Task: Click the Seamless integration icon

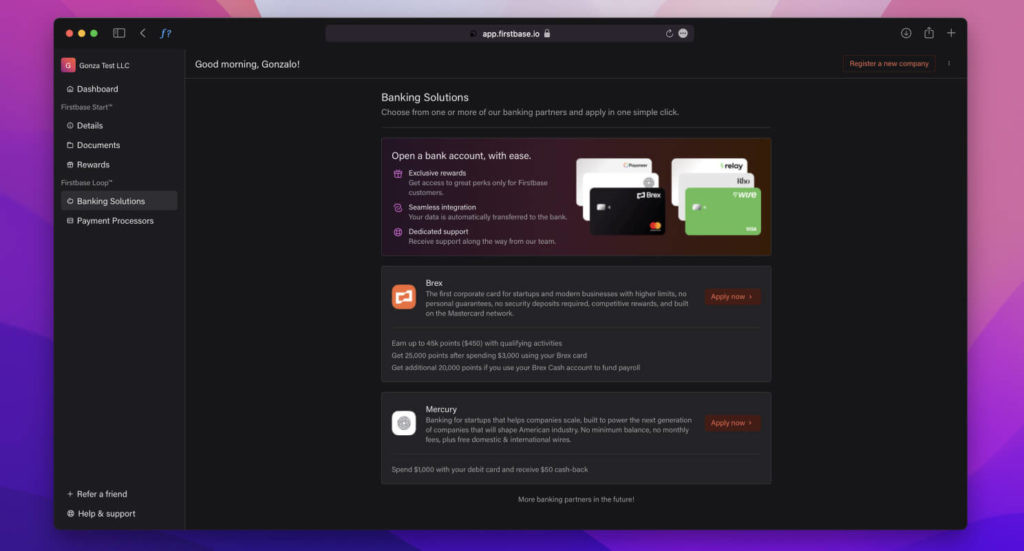Action: [x=398, y=208]
